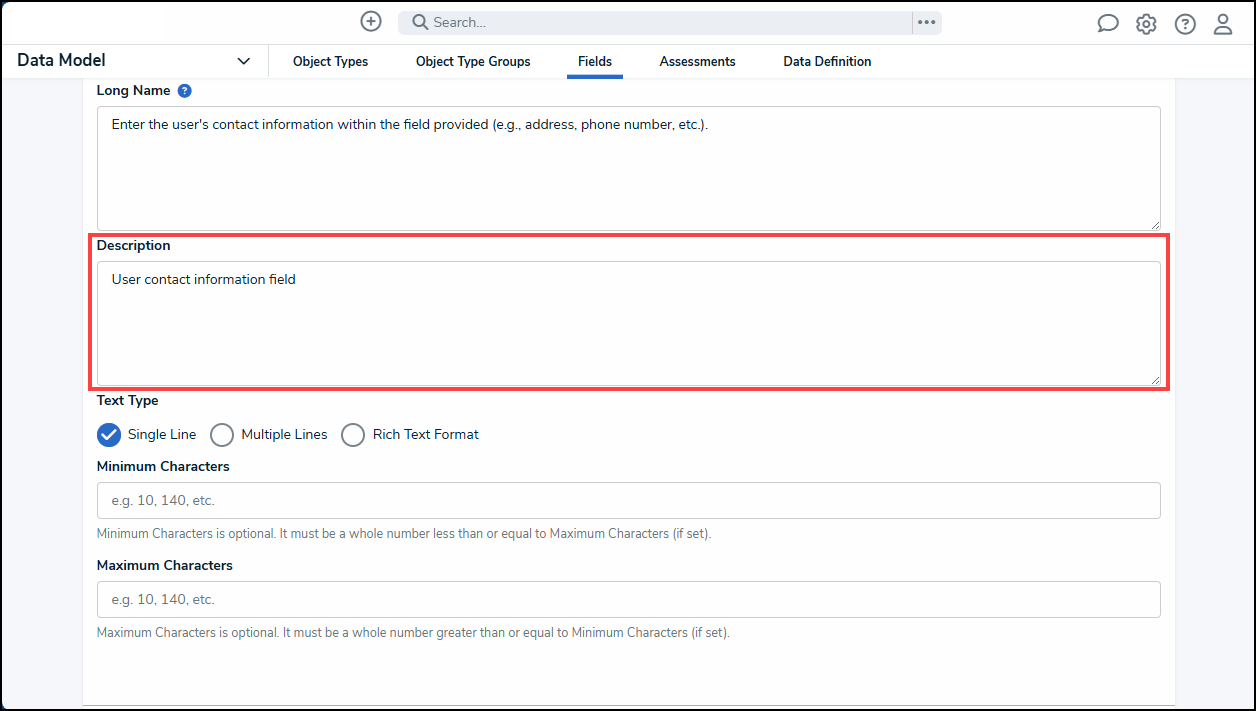Switch to the Object Types tab
Image resolution: width=1256 pixels, height=711 pixels.
[330, 61]
